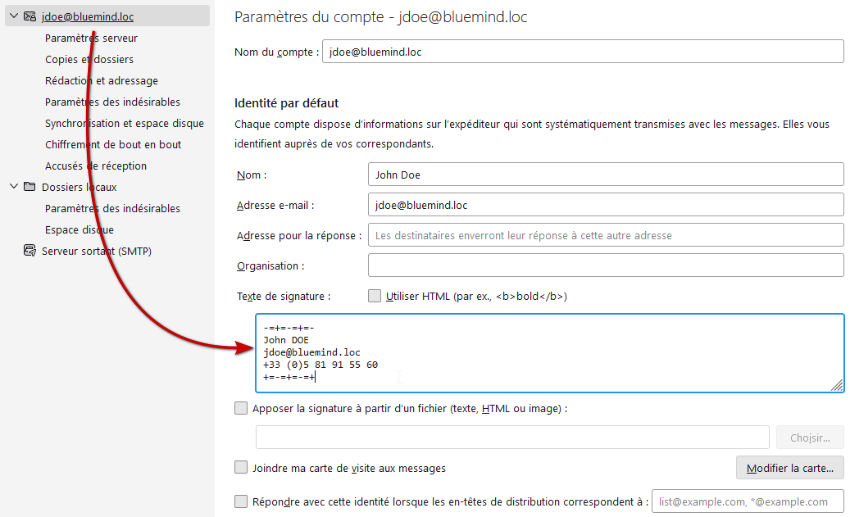Open Rédaction et adressage section
This screenshot has width=850, height=517.
(x=101, y=81)
